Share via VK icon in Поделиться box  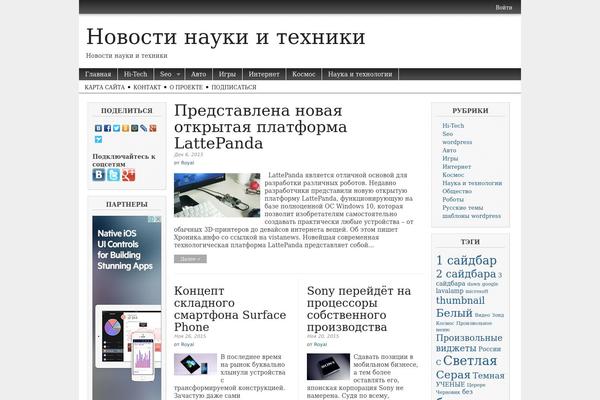[x=98, y=128]
